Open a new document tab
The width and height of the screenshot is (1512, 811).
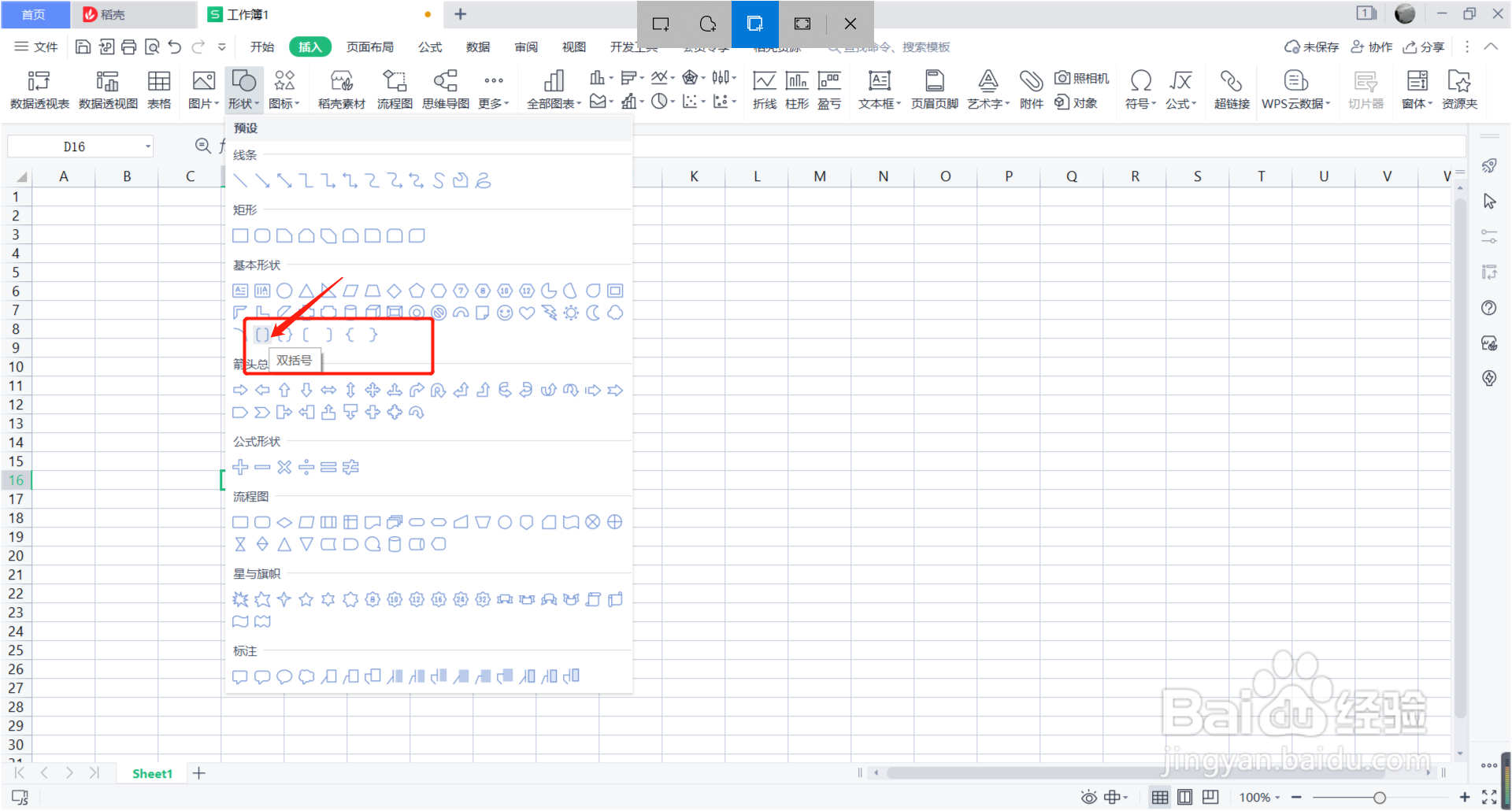click(x=461, y=14)
